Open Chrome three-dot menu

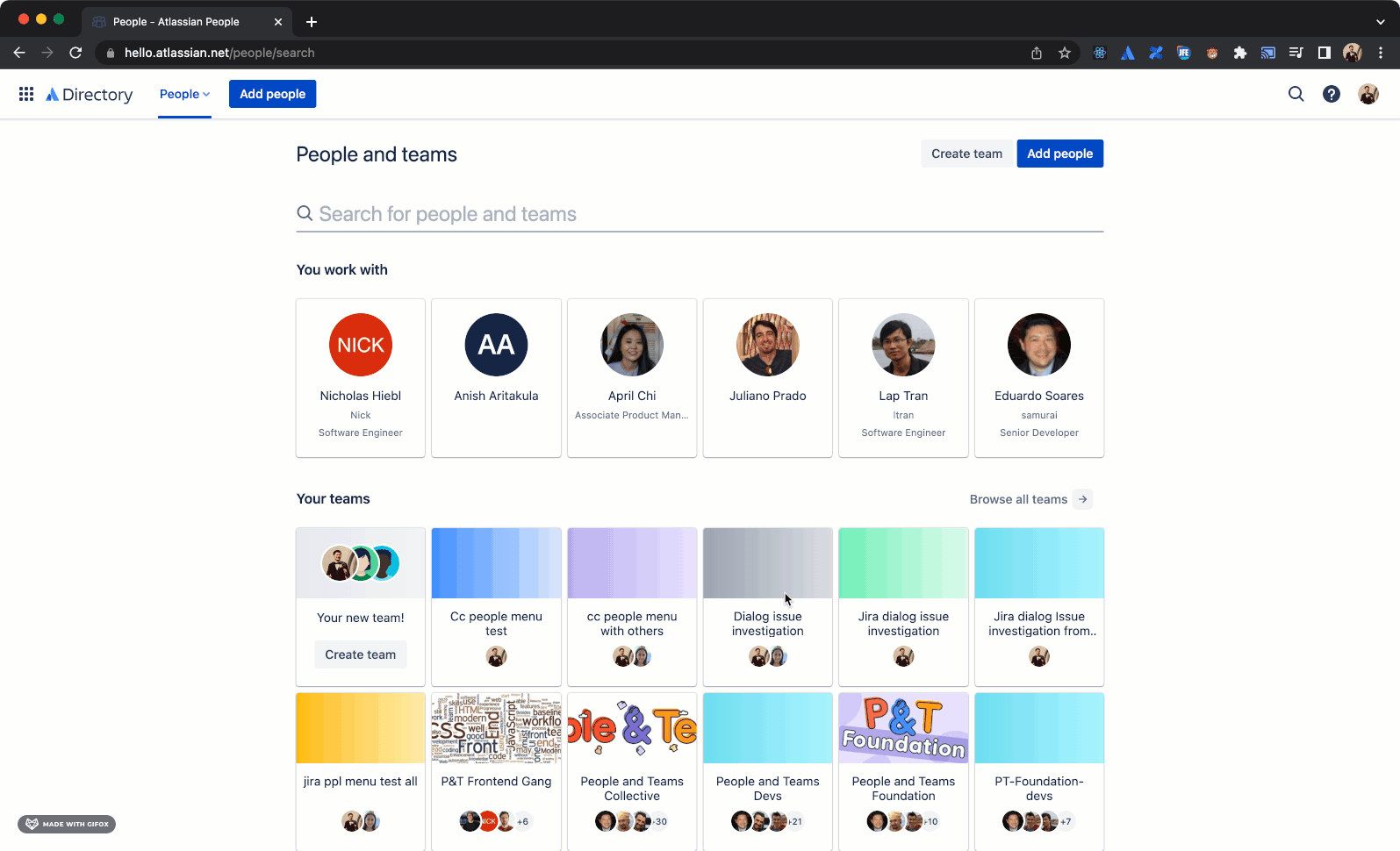[1381, 53]
